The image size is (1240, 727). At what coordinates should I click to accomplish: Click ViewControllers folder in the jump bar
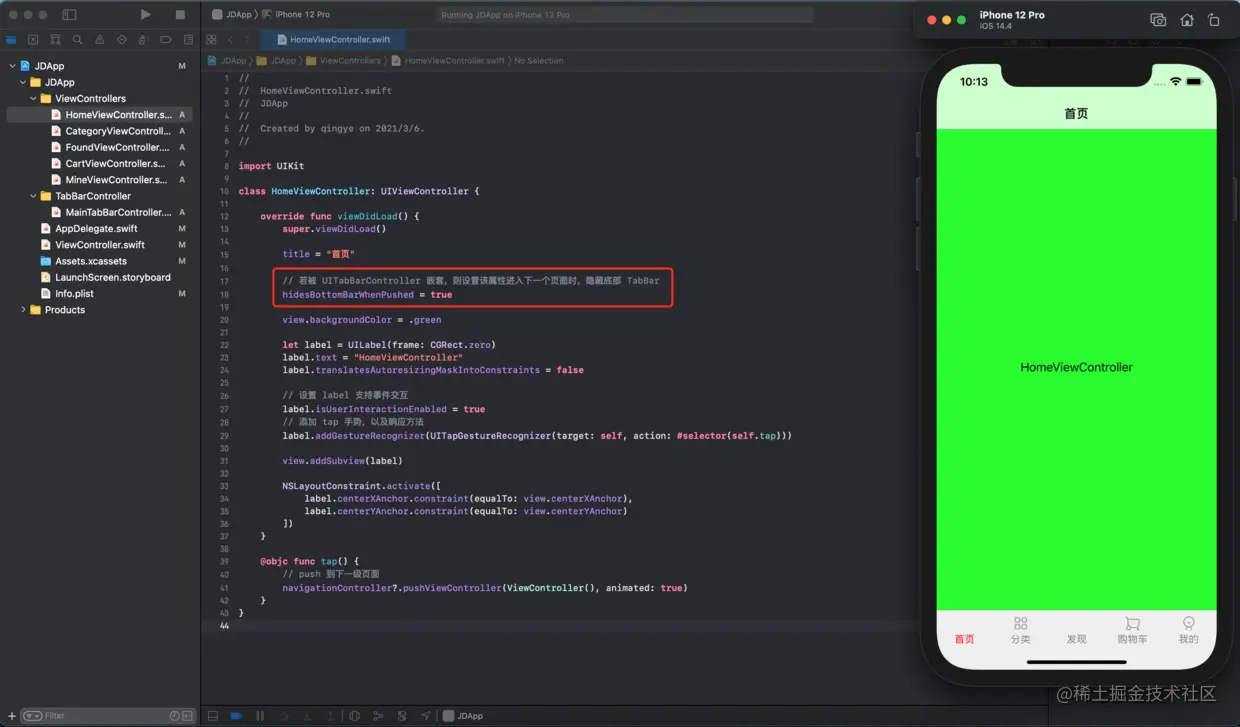point(344,61)
